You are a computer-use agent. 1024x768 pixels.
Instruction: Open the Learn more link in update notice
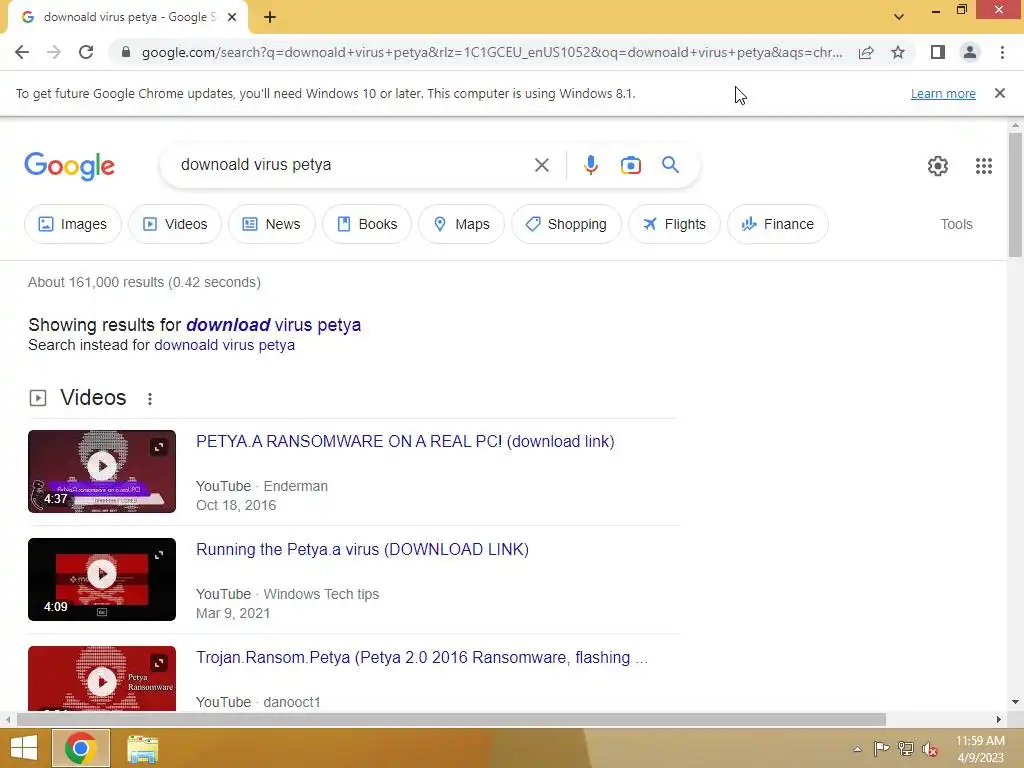point(943,93)
